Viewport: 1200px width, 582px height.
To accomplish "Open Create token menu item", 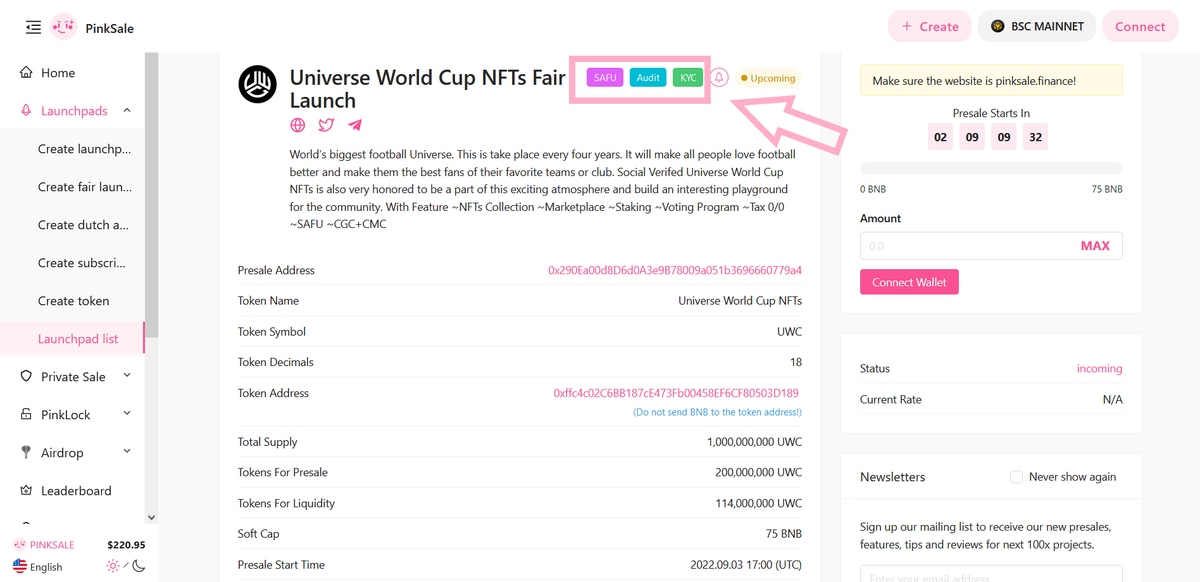I will (72, 301).
